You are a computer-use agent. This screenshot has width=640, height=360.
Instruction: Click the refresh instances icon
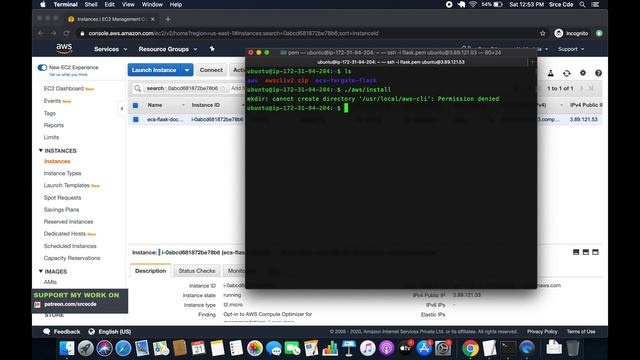pos(567,73)
